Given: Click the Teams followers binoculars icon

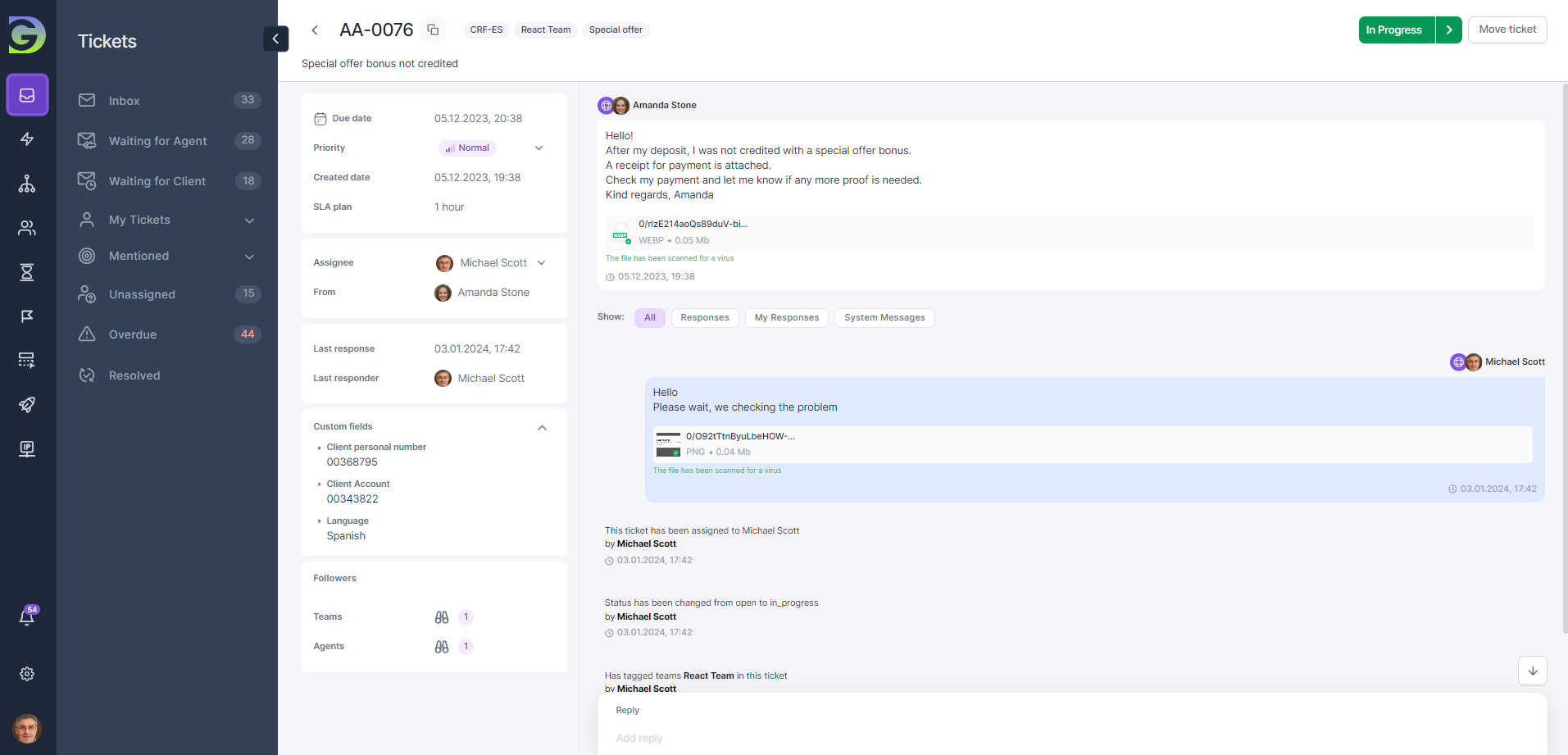Looking at the screenshot, I should point(442,617).
